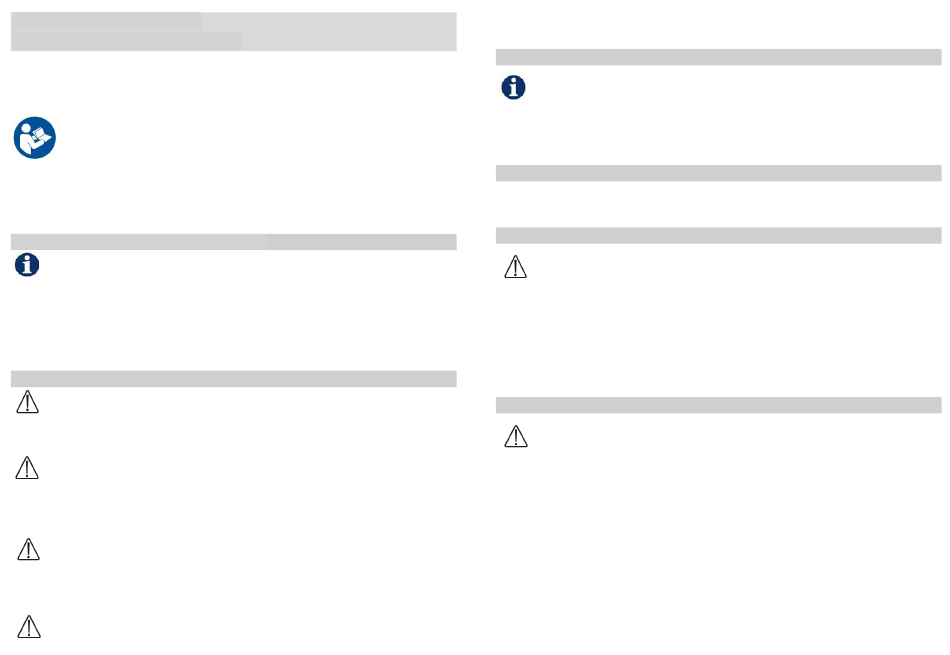Click the info icon in the right column
The image size is (950, 655).
coord(513,87)
